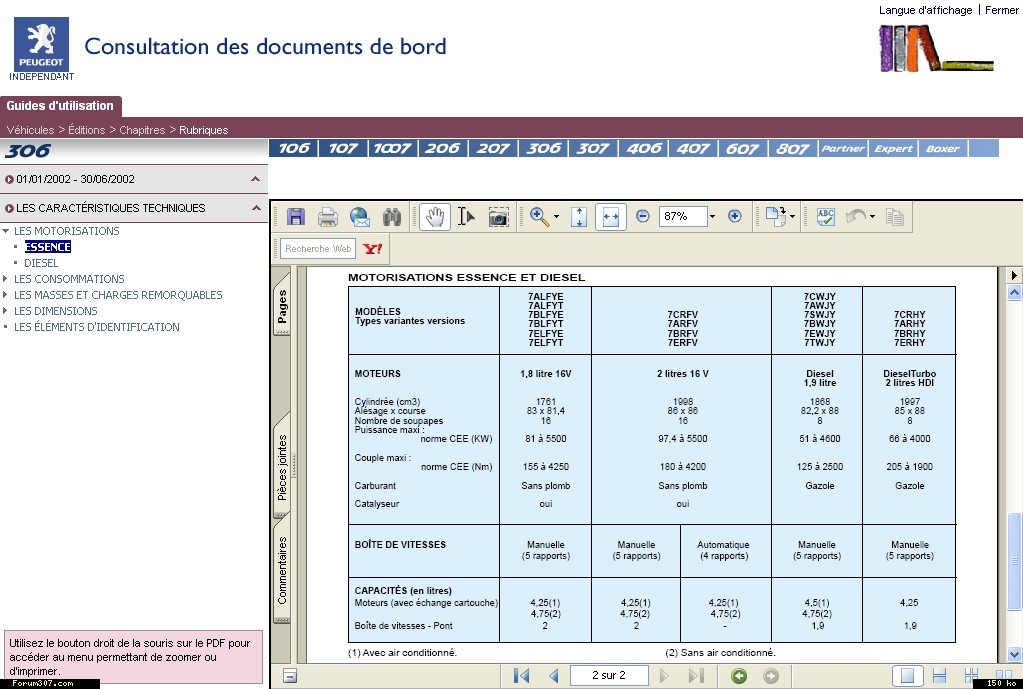This screenshot has width=1023, height=689.
Task: Go to the previous page
Action: [x=554, y=675]
